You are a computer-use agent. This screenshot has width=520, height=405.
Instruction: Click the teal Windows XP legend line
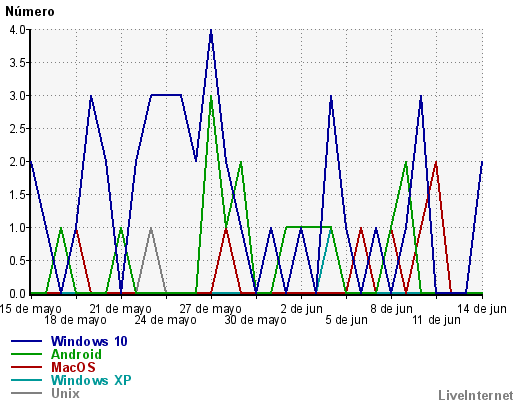(27, 380)
